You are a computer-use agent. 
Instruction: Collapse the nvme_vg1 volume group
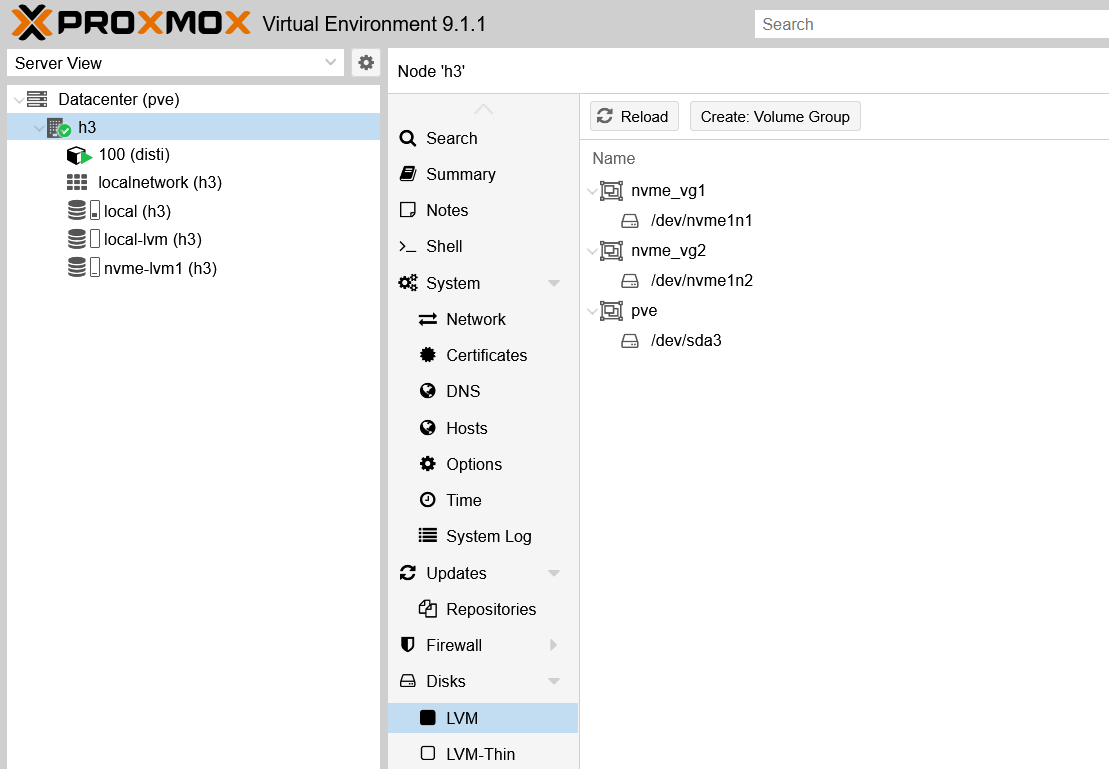[593, 191]
